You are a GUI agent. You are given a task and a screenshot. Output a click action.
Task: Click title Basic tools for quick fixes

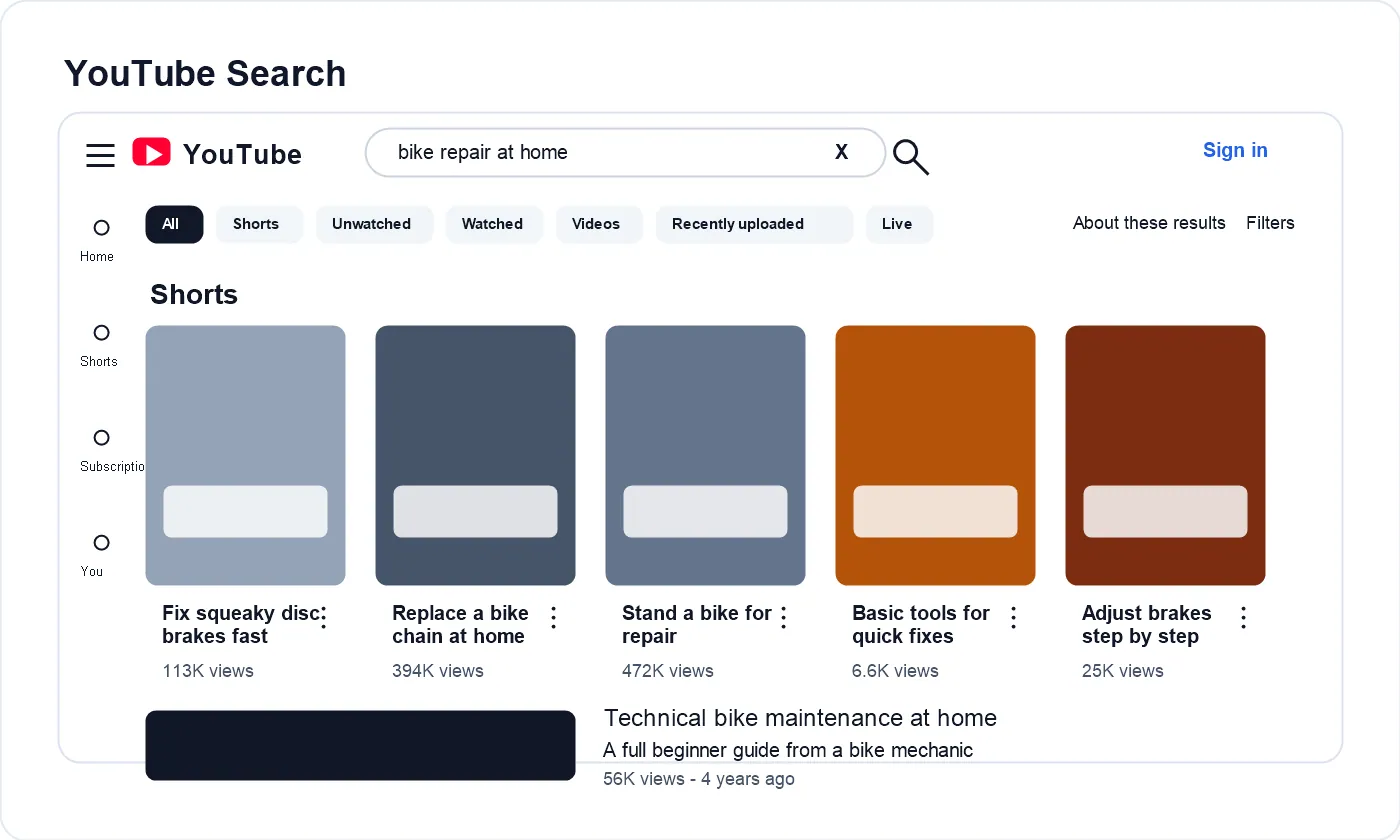click(x=921, y=625)
